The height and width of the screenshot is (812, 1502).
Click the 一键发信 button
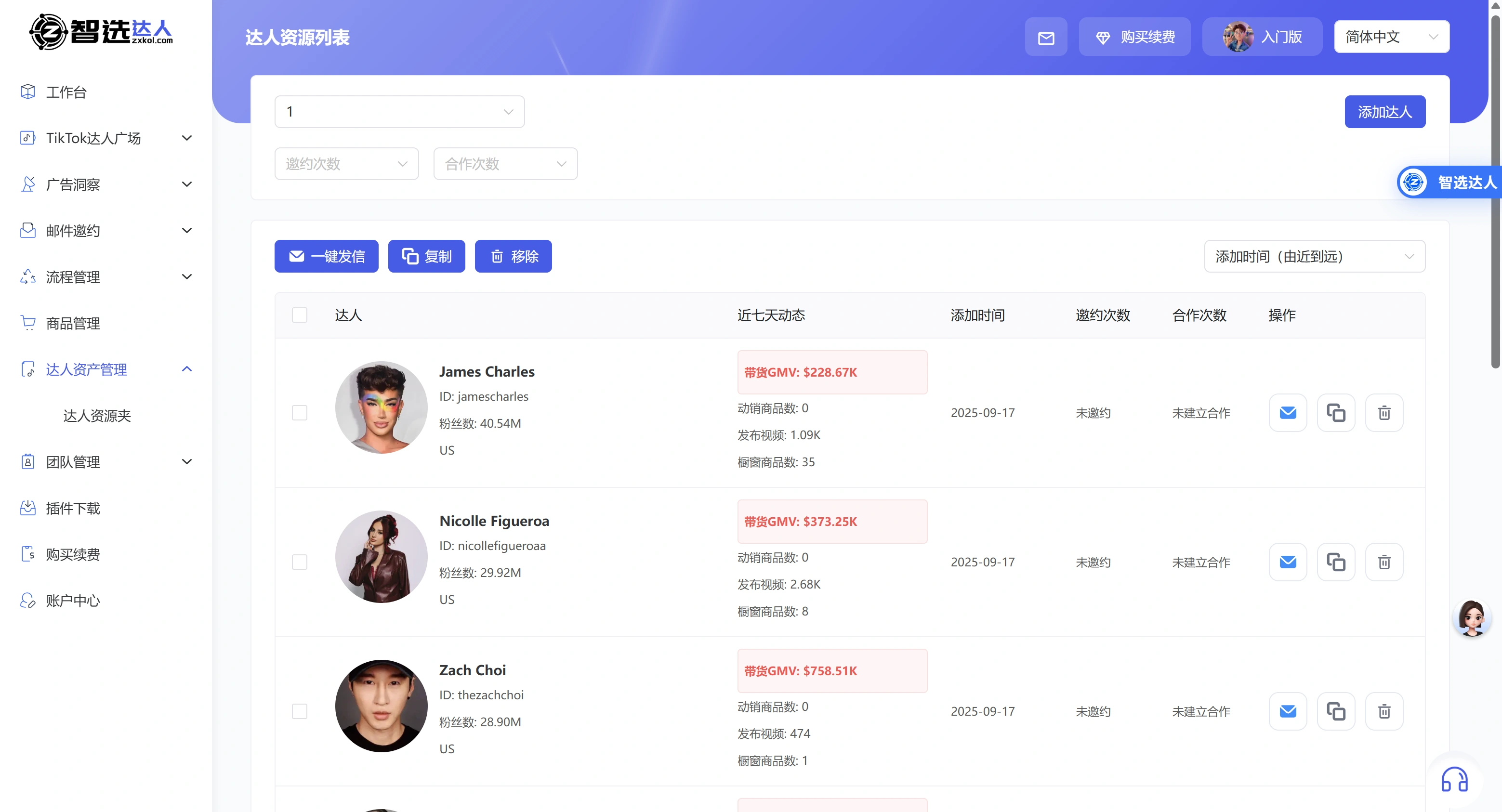(327, 257)
